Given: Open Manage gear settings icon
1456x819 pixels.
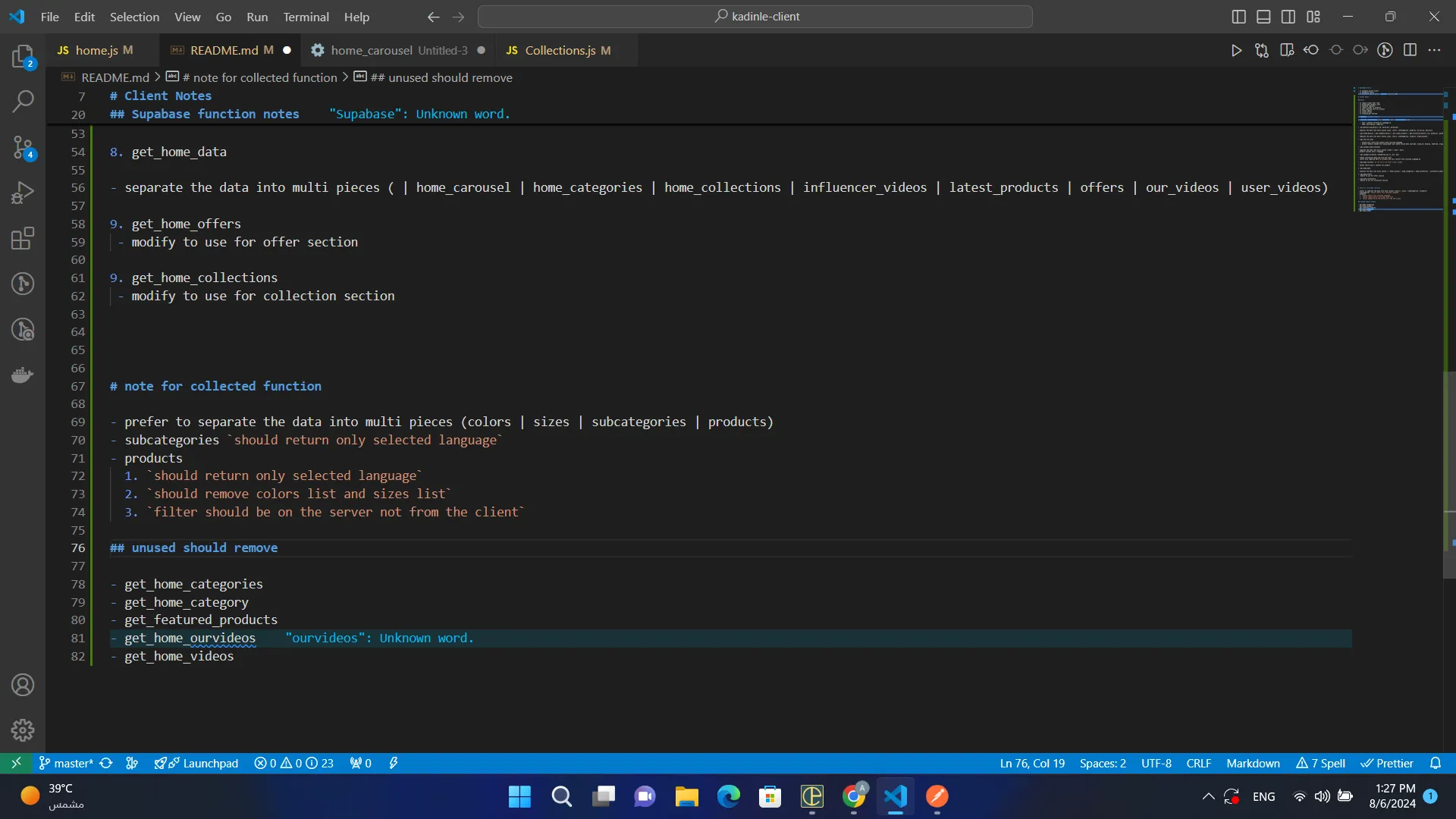Looking at the screenshot, I should [x=23, y=730].
